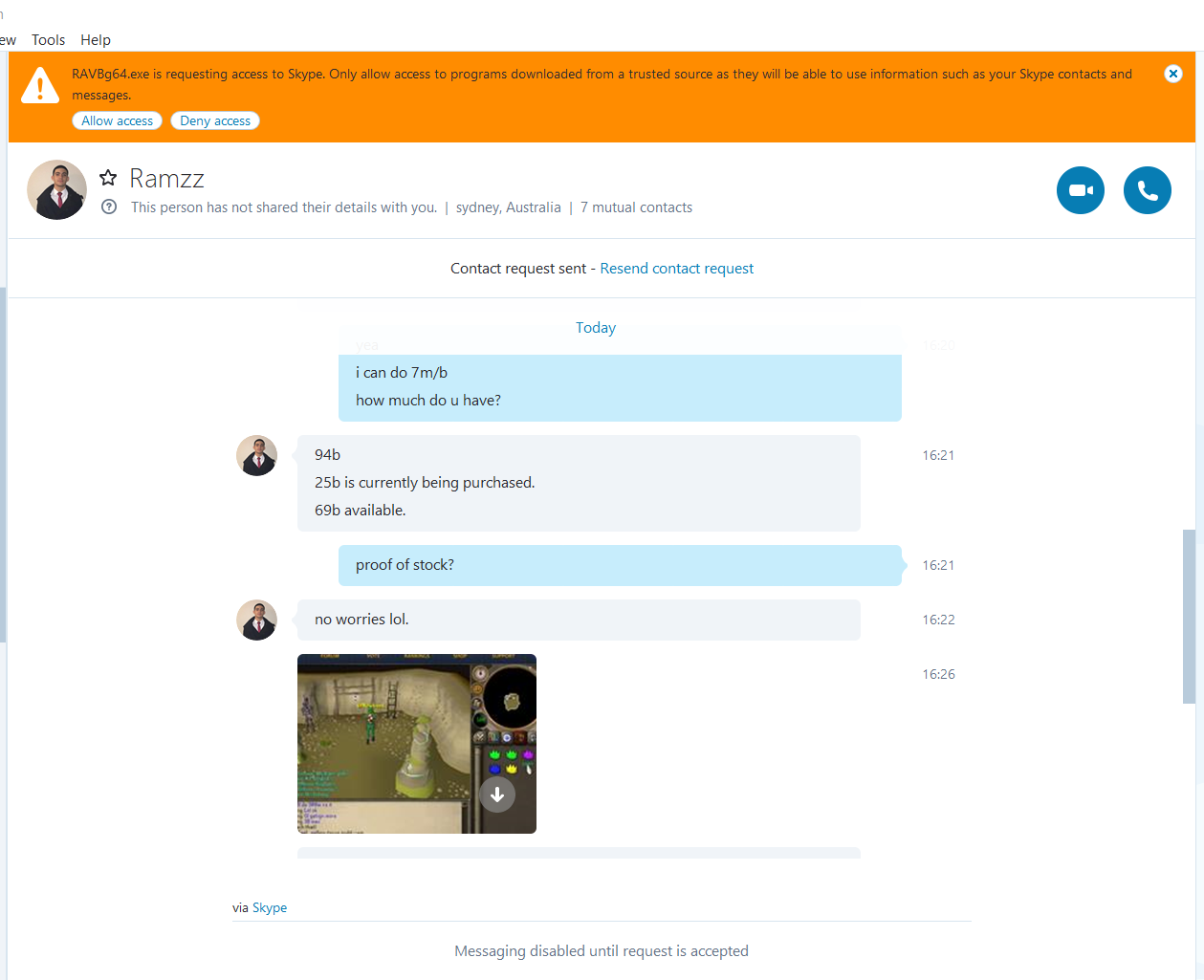Image resolution: width=1204 pixels, height=980 pixels.
Task: Click Ramzz's avatar beside the 94b message
Action: (256, 456)
